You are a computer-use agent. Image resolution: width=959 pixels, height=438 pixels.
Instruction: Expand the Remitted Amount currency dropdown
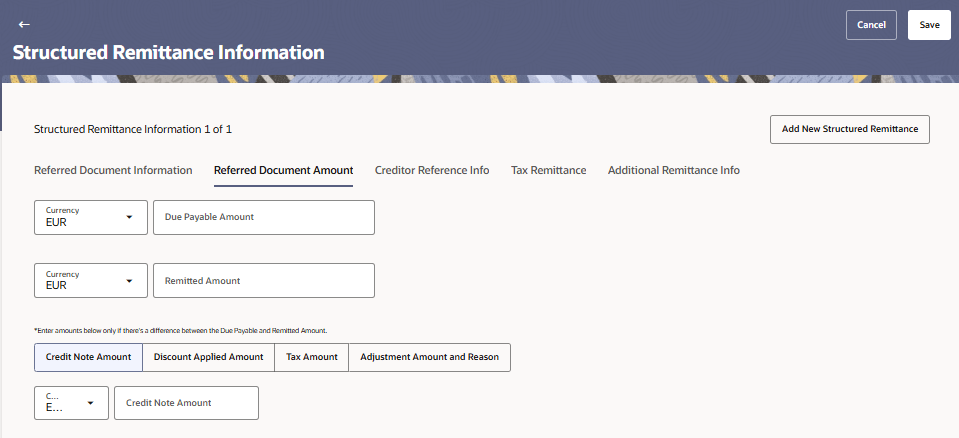(91, 280)
